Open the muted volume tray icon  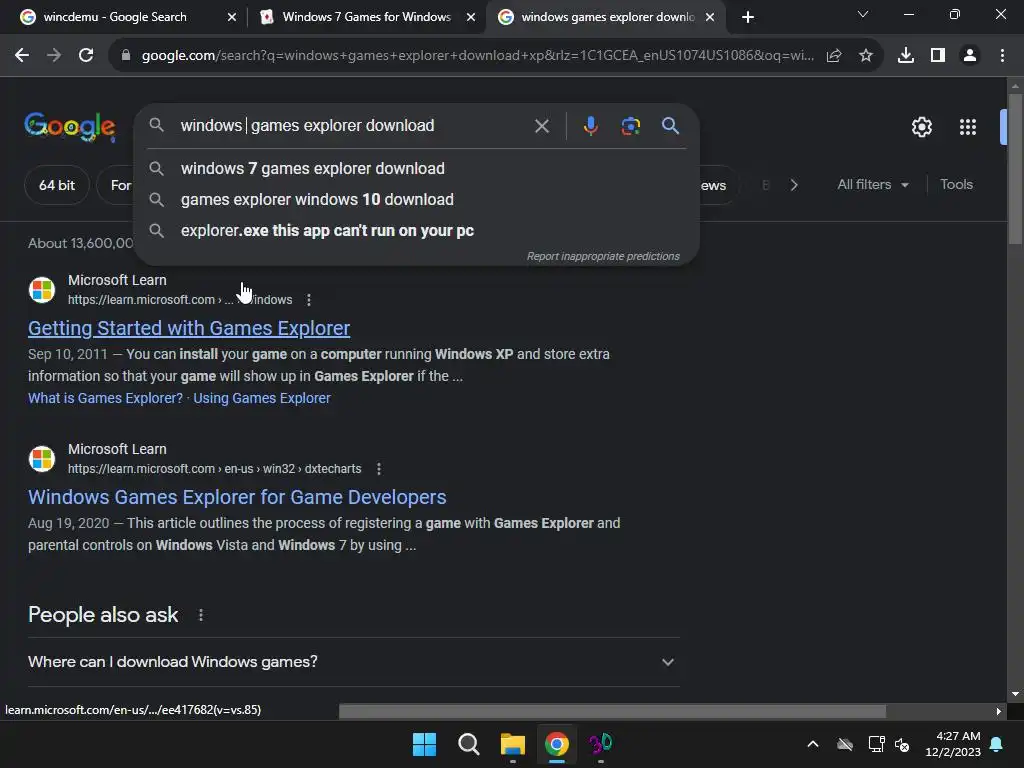tap(902, 744)
